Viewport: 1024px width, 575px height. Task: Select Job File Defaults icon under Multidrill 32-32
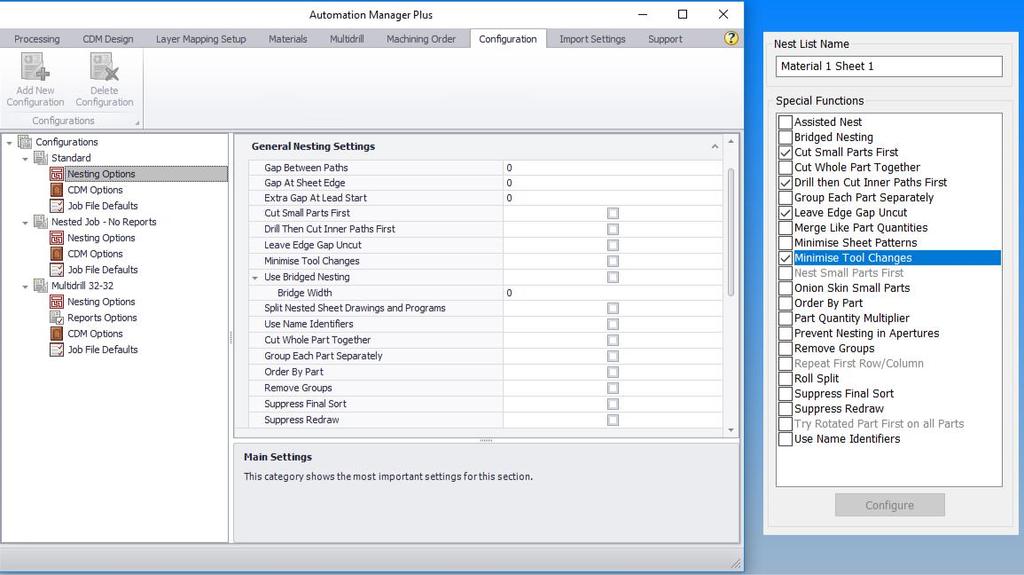[x=57, y=350]
